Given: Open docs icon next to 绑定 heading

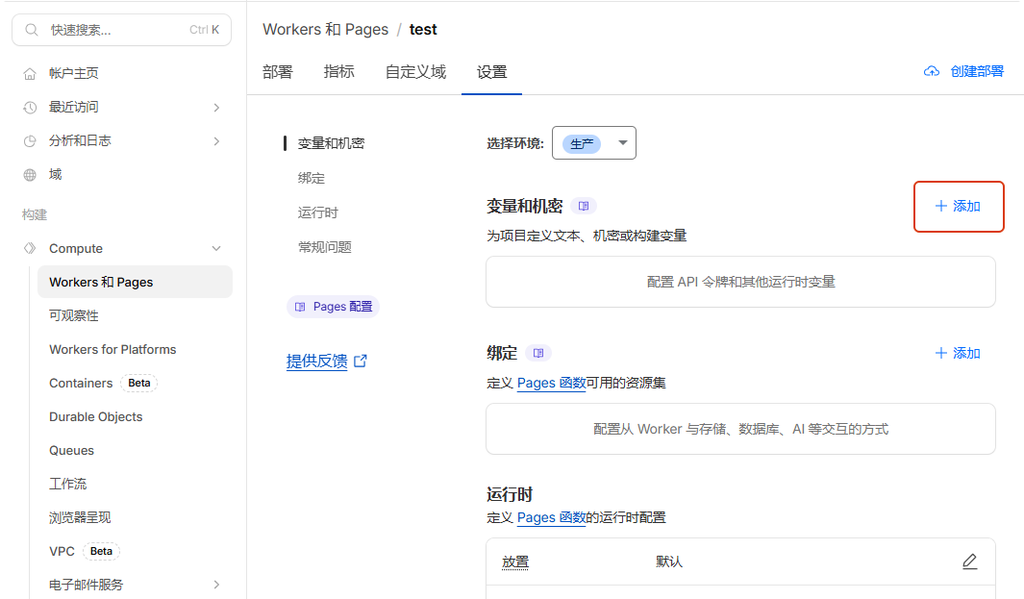Looking at the screenshot, I should pos(538,353).
